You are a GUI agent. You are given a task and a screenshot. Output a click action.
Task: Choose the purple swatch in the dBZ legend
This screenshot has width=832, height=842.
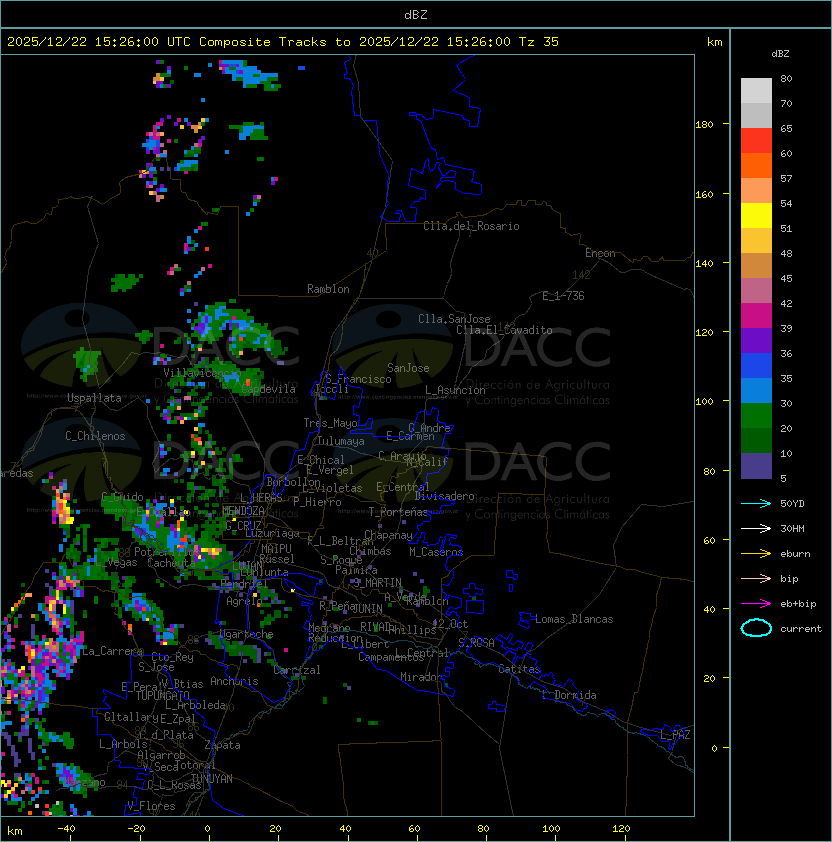pos(756,340)
